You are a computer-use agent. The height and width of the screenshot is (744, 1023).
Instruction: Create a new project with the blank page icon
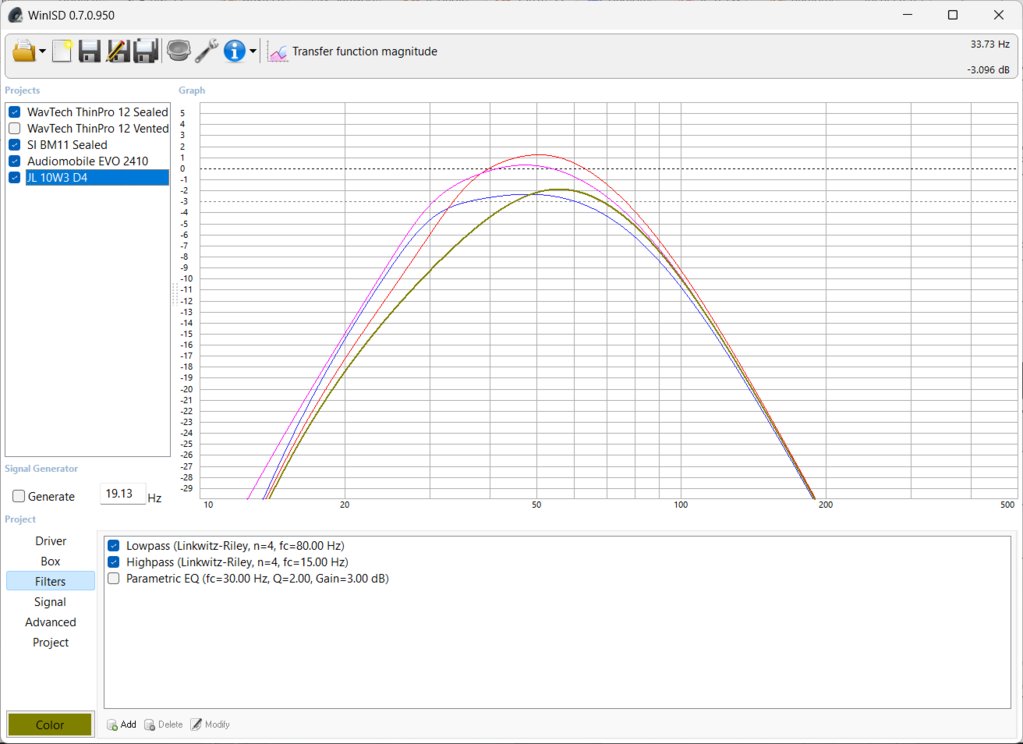62,51
